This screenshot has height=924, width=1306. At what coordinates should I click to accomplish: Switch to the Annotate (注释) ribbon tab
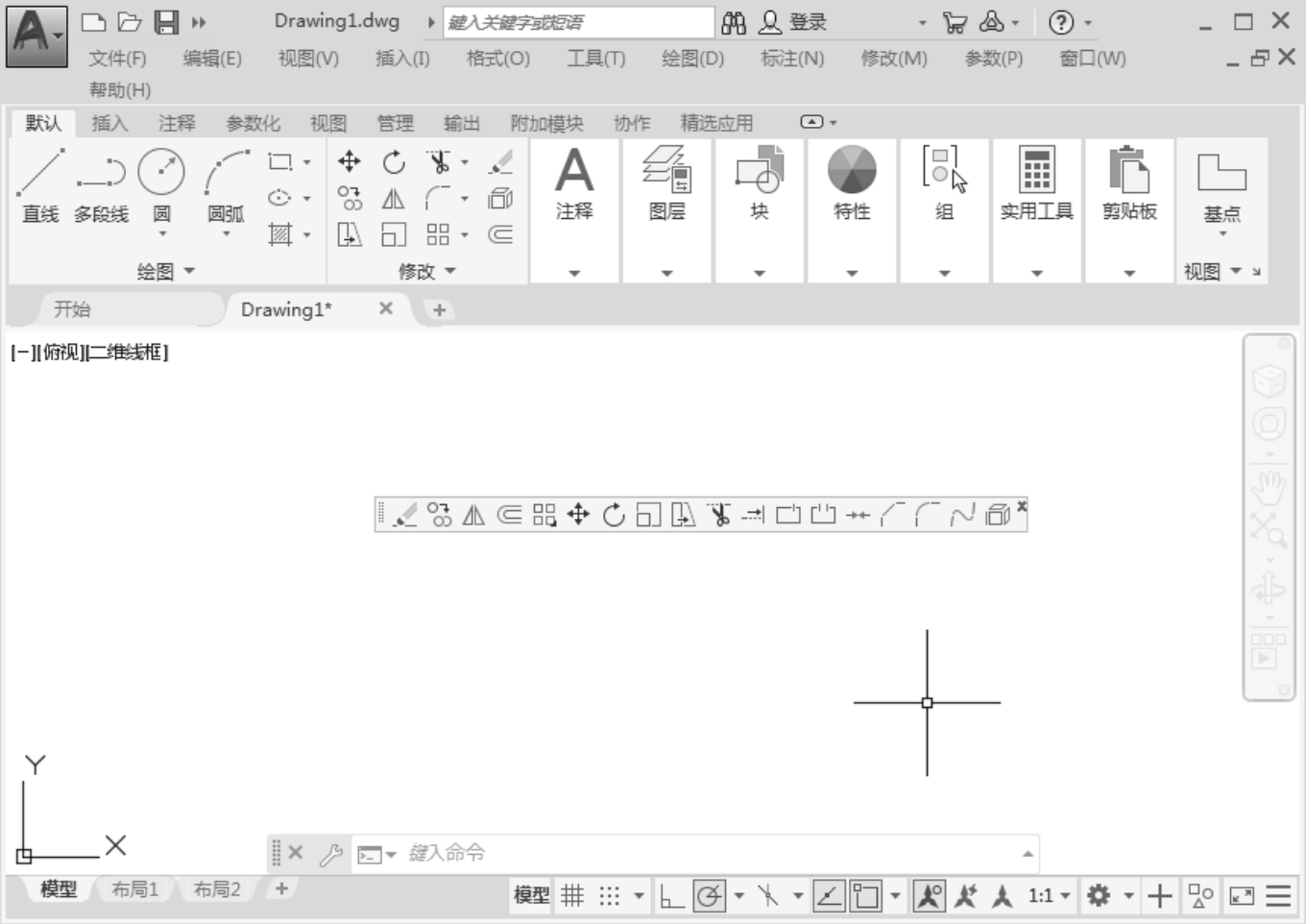[x=177, y=123]
